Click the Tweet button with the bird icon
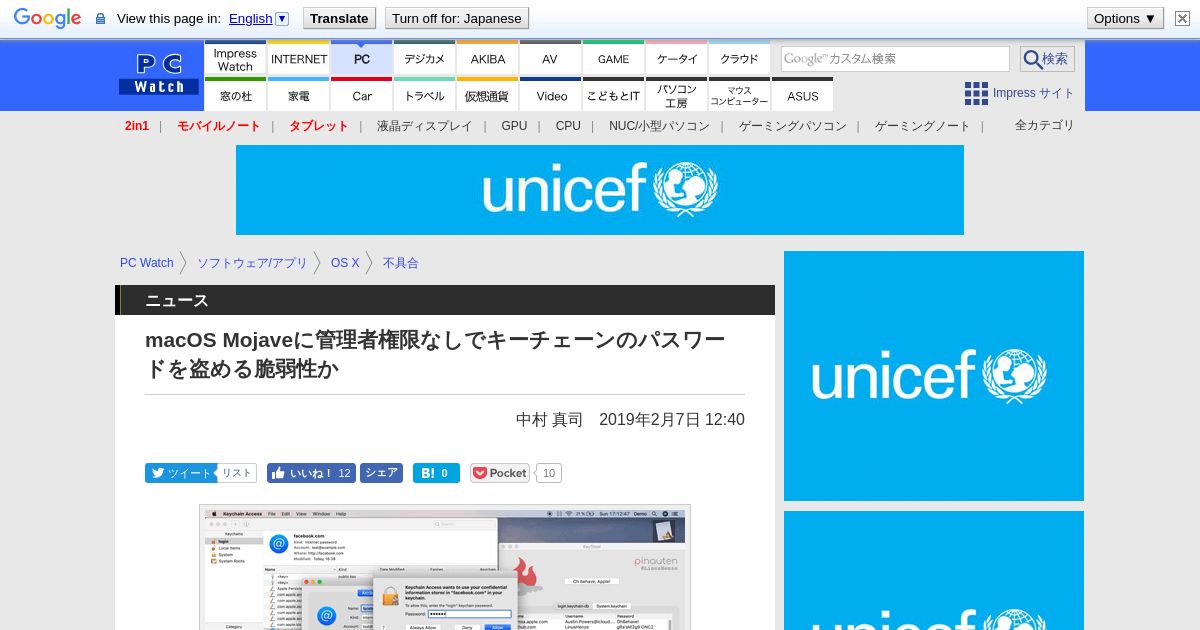This screenshot has width=1200, height=630. point(180,473)
